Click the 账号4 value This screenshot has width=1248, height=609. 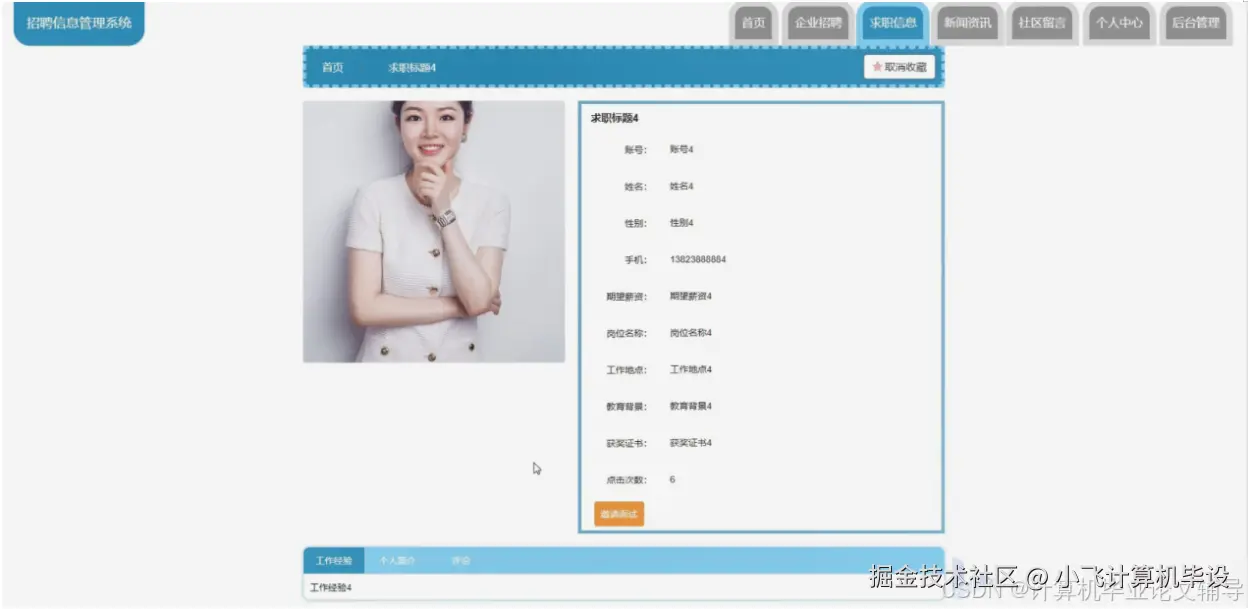tap(681, 149)
